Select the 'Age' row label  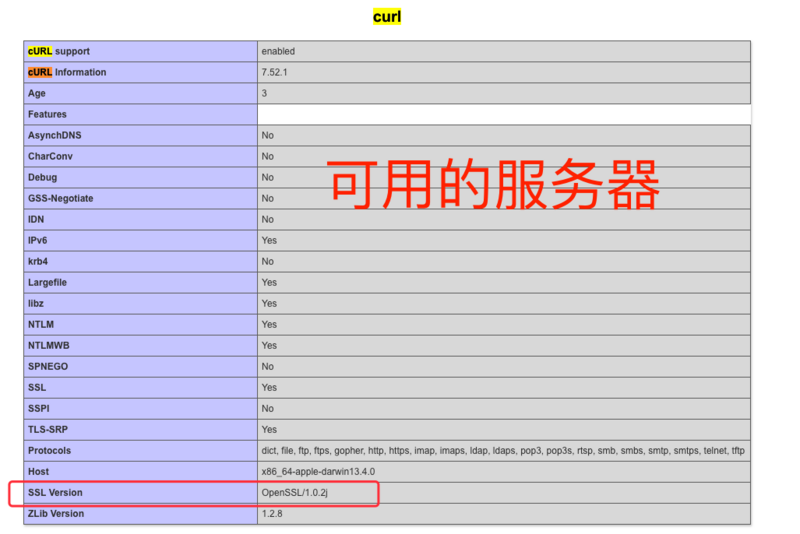pyautogui.click(x=37, y=93)
